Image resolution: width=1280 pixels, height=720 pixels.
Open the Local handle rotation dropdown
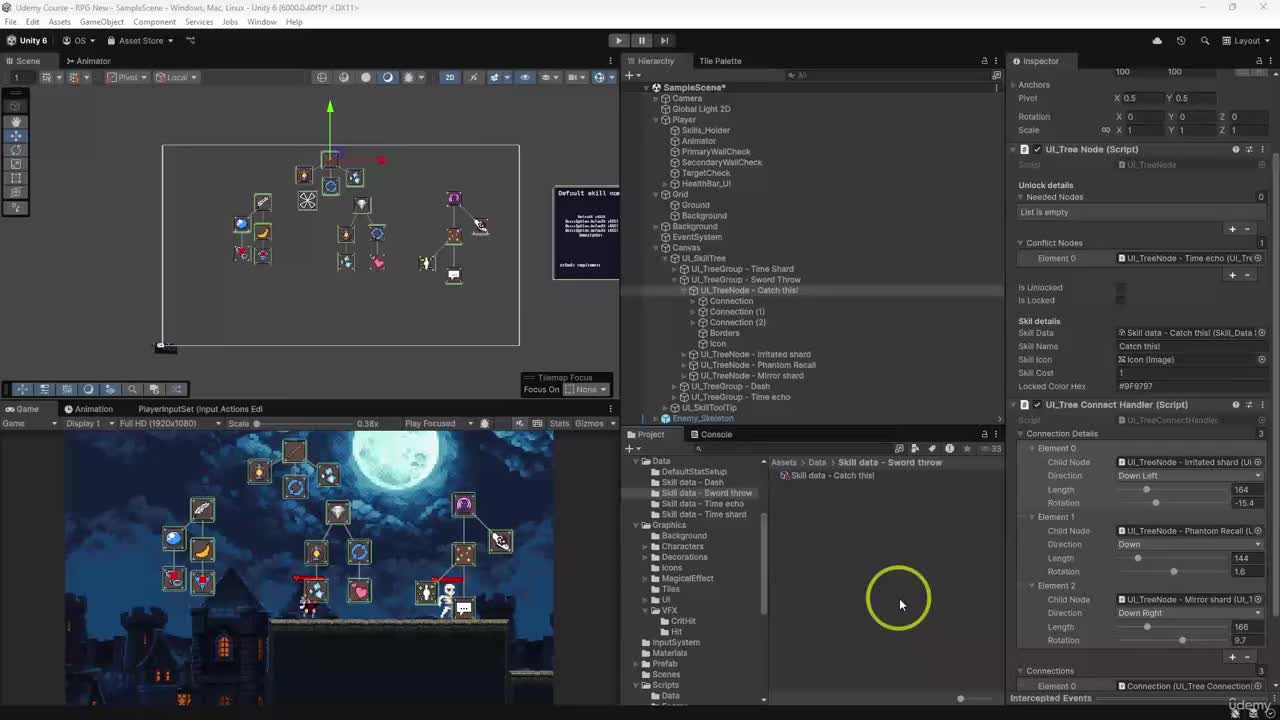click(x=177, y=77)
